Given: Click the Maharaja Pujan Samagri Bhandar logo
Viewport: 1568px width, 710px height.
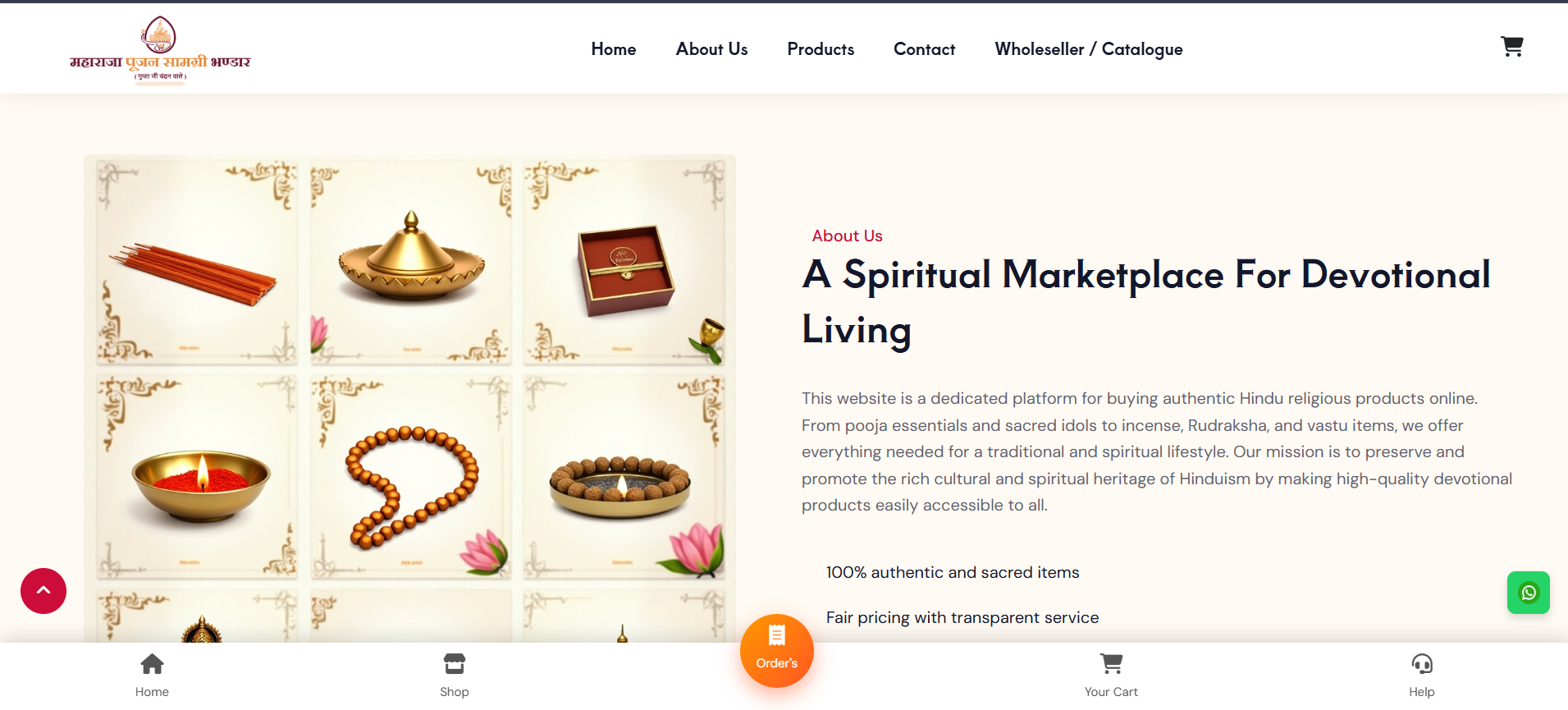Looking at the screenshot, I should (160, 50).
